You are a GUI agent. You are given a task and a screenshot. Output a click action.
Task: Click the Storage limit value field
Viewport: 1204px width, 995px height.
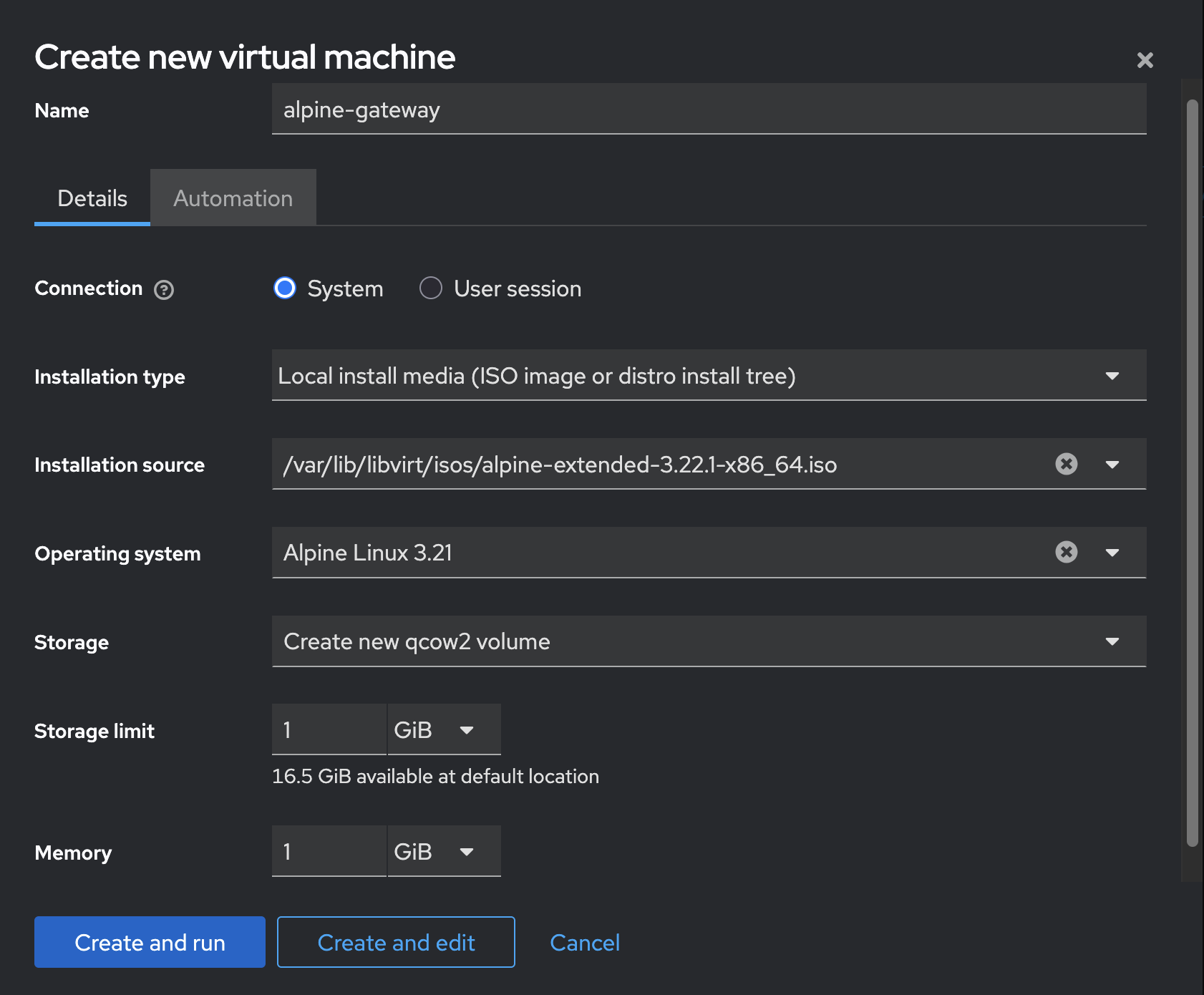[329, 729]
